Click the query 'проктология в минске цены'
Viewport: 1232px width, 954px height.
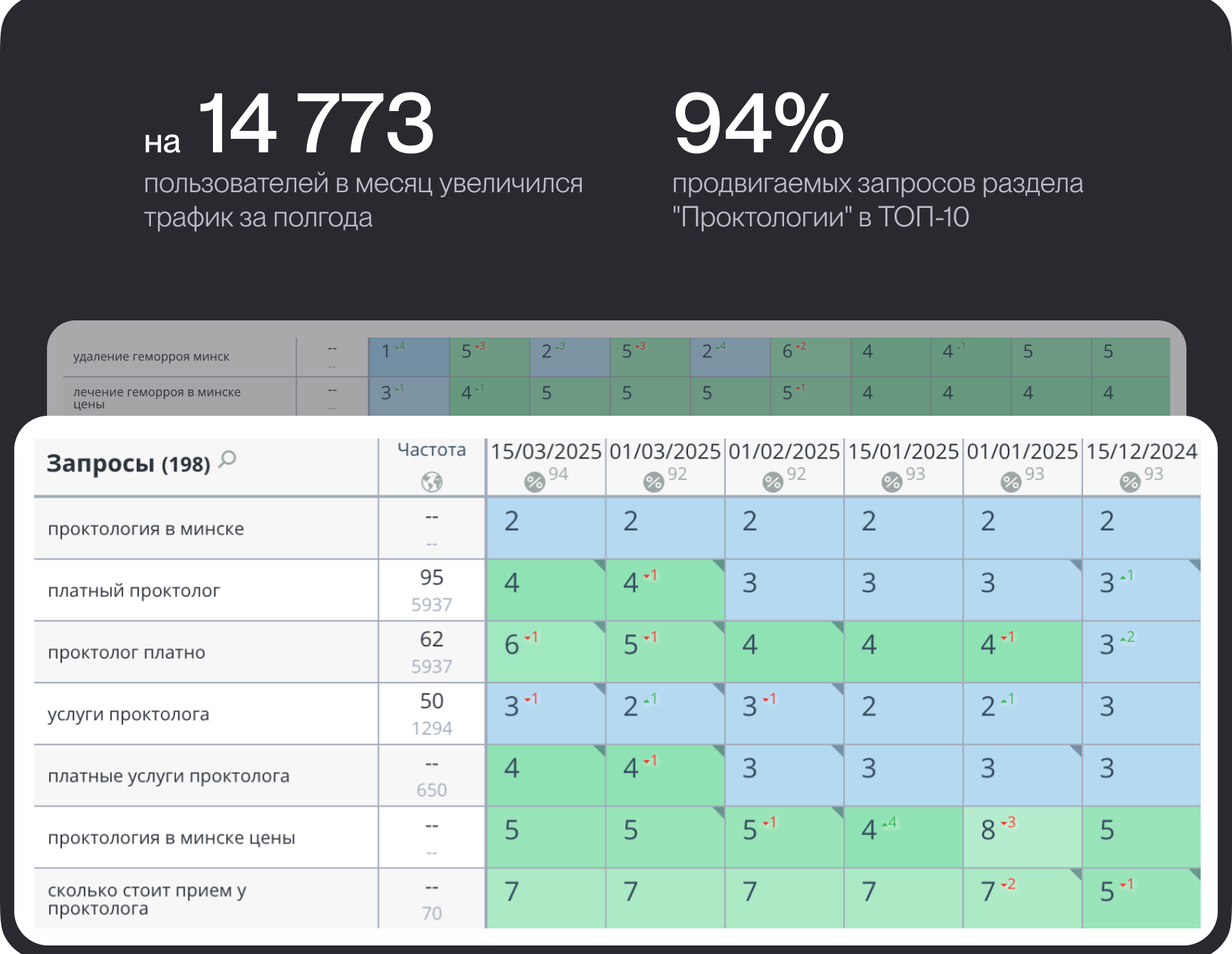(x=172, y=838)
